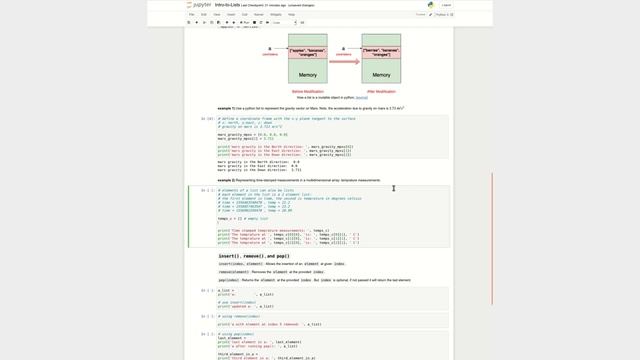Interrupt the kernel with stop icon
Viewport: 640px width, 360px height.
(254, 22)
